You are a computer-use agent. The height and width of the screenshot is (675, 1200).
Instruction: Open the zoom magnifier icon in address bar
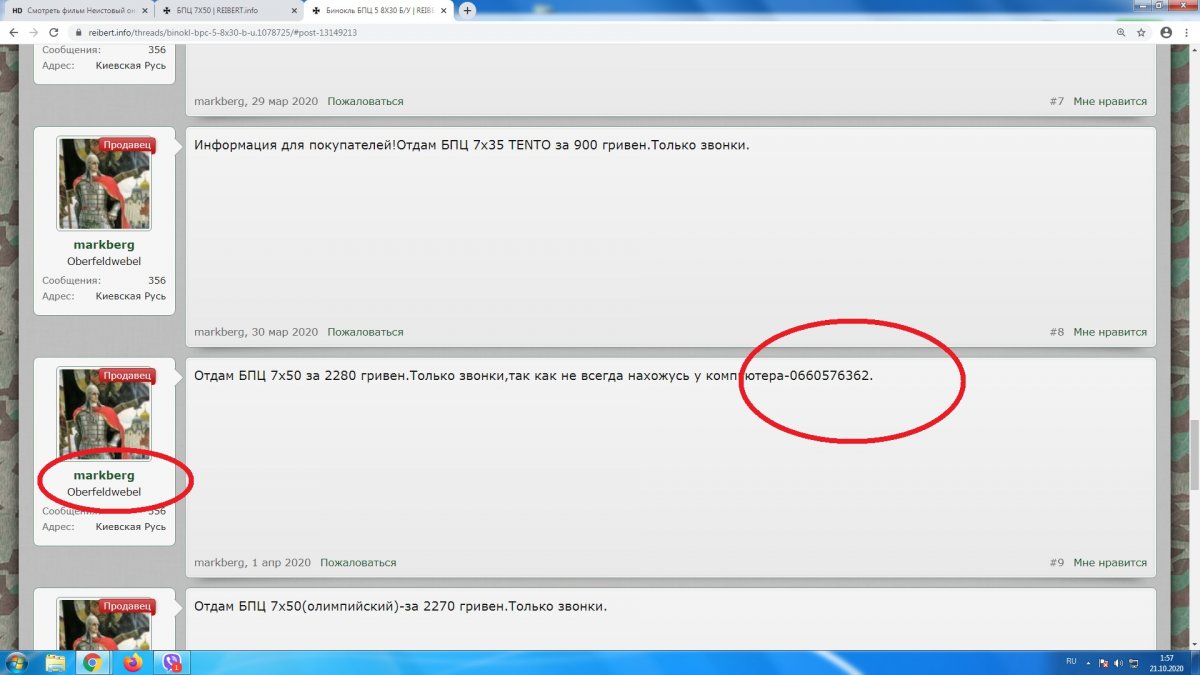click(x=1121, y=32)
